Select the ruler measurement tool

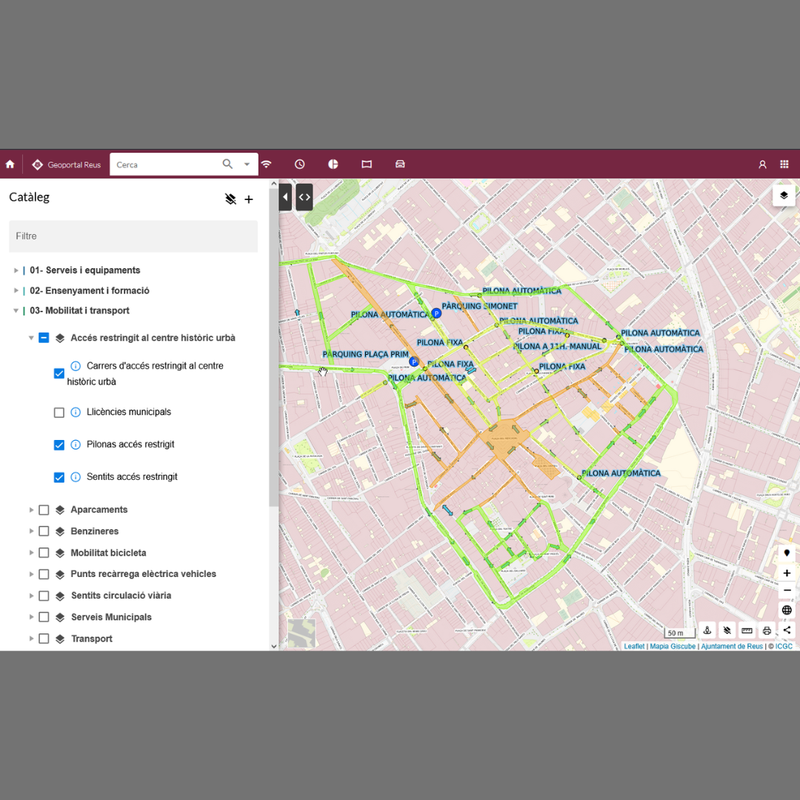747,631
